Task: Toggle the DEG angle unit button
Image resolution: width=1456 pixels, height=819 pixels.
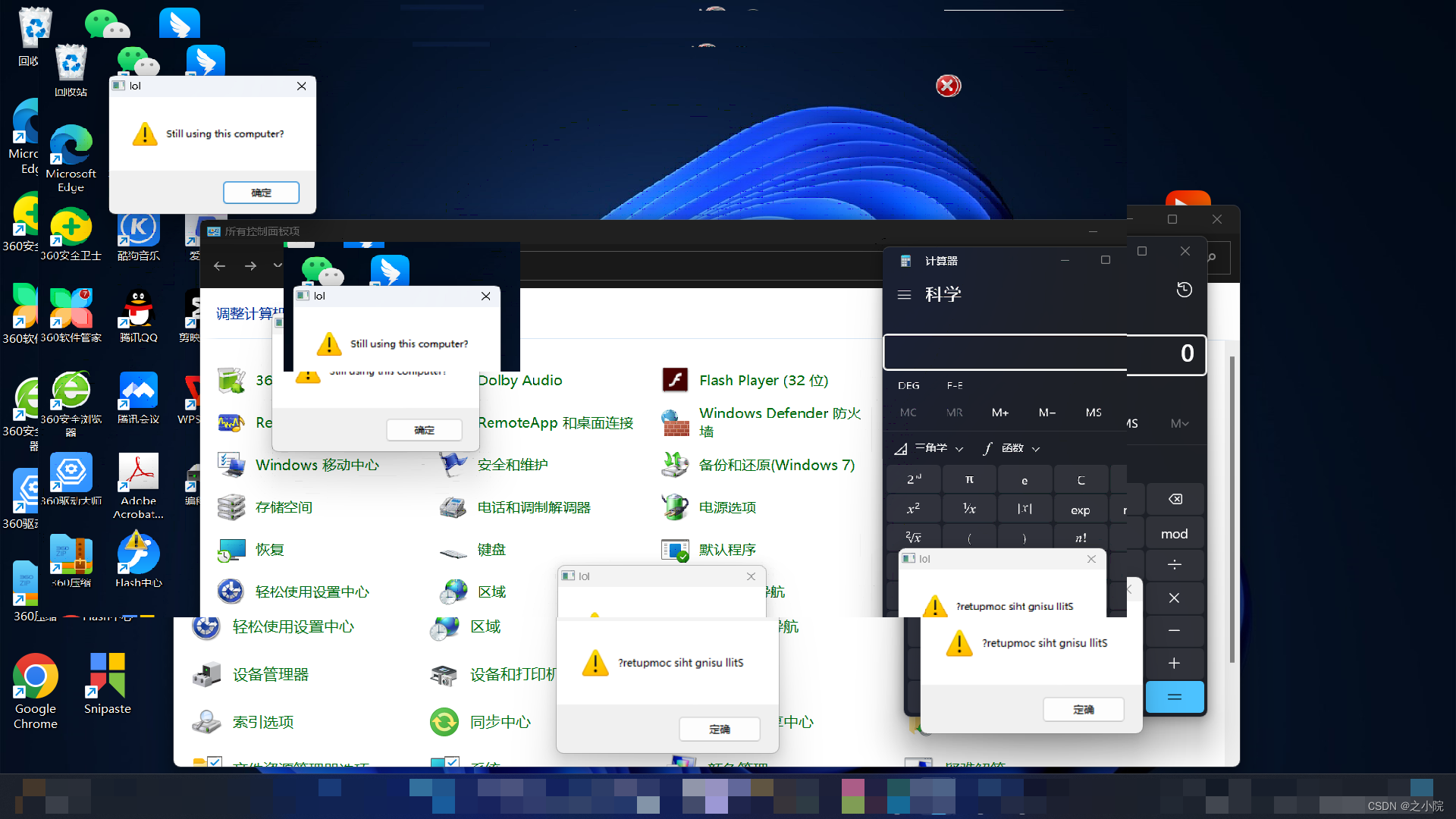Action: tap(908, 385)
